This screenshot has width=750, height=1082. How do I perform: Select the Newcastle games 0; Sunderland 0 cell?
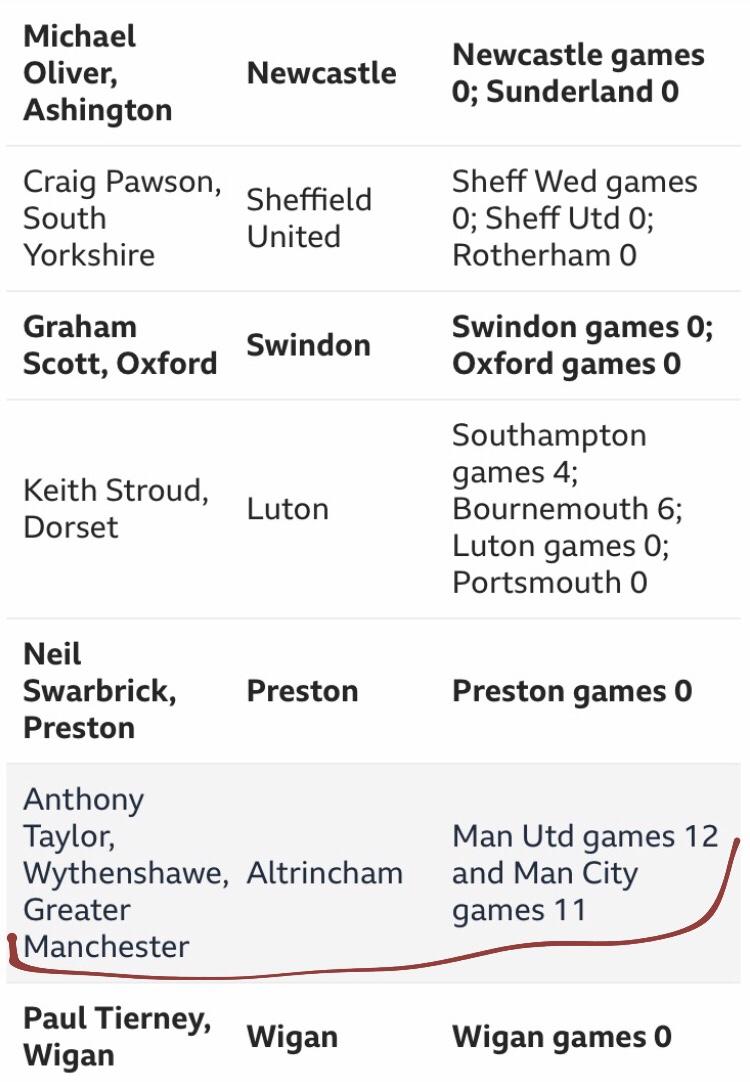578,73
